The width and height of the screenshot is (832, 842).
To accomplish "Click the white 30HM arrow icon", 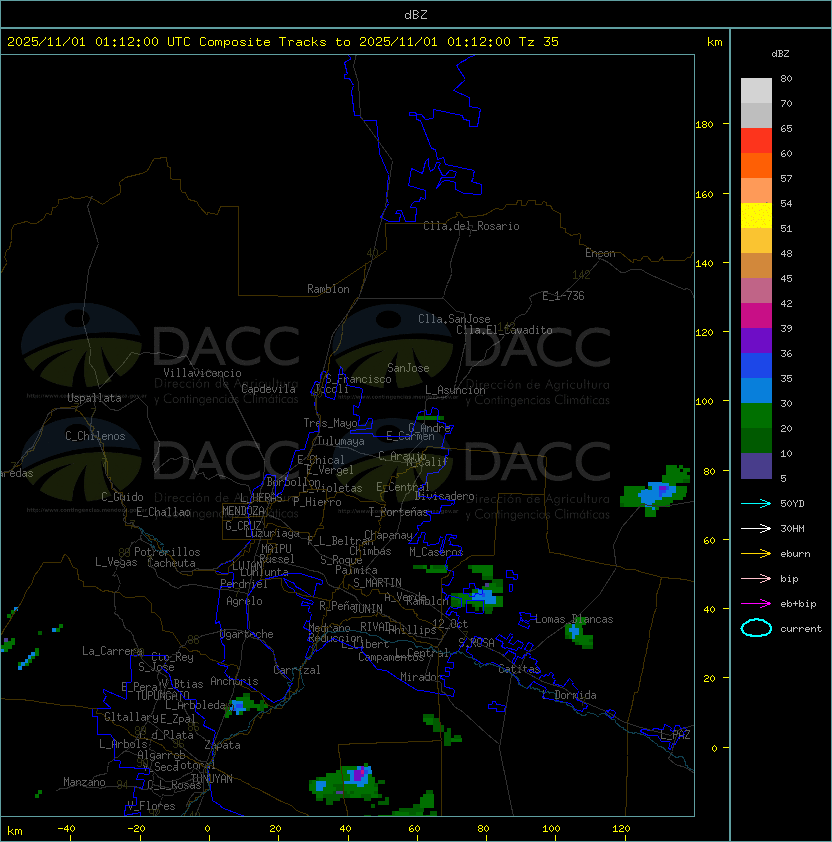I will [x=756, y=528].
